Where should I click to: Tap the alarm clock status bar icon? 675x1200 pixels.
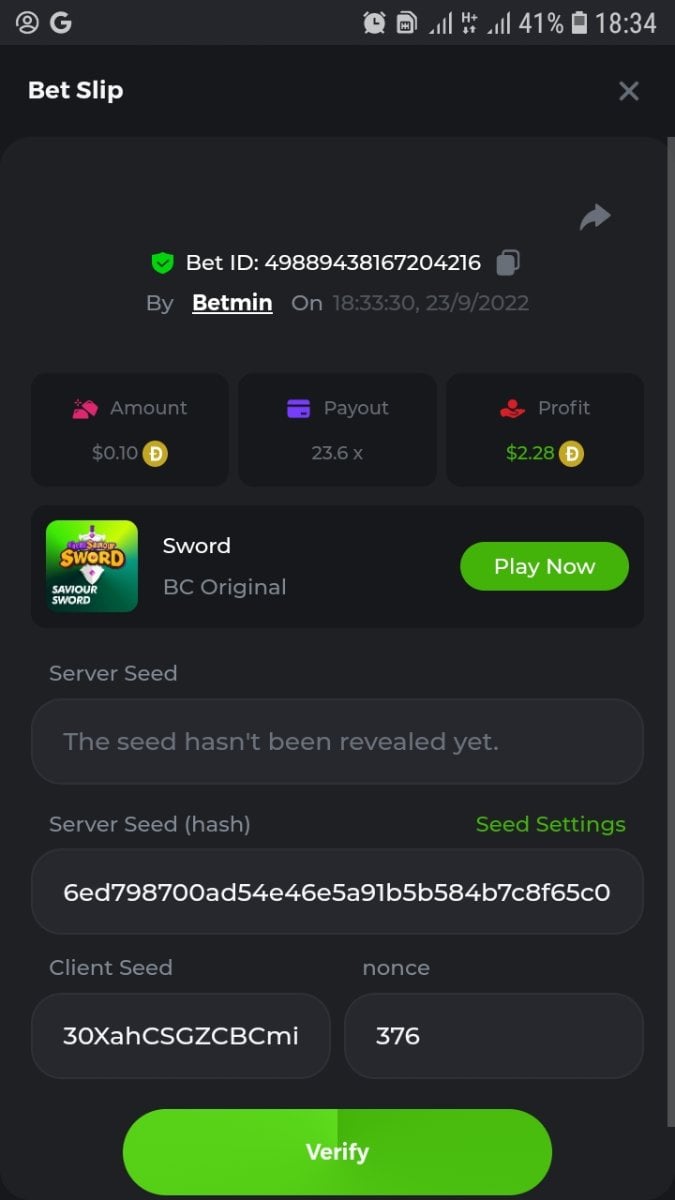(374, 23)
